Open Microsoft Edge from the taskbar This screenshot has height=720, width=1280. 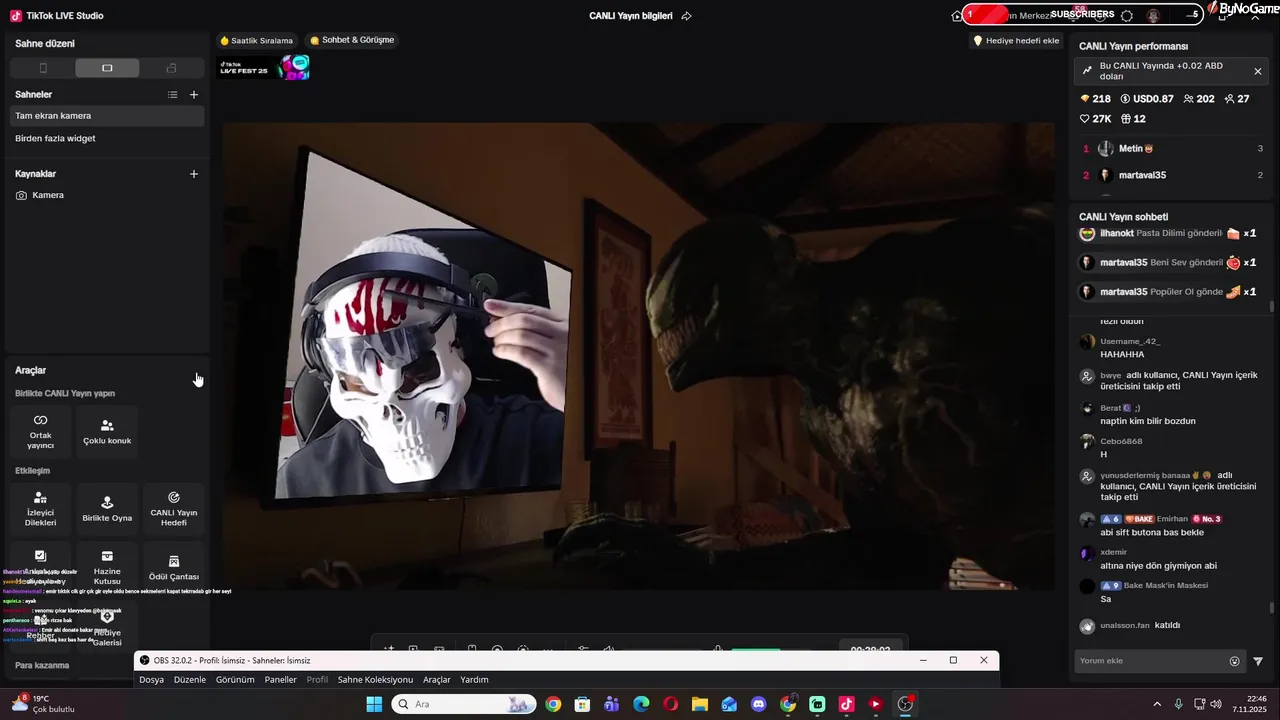pyautogui.click(x=641, y=704)
